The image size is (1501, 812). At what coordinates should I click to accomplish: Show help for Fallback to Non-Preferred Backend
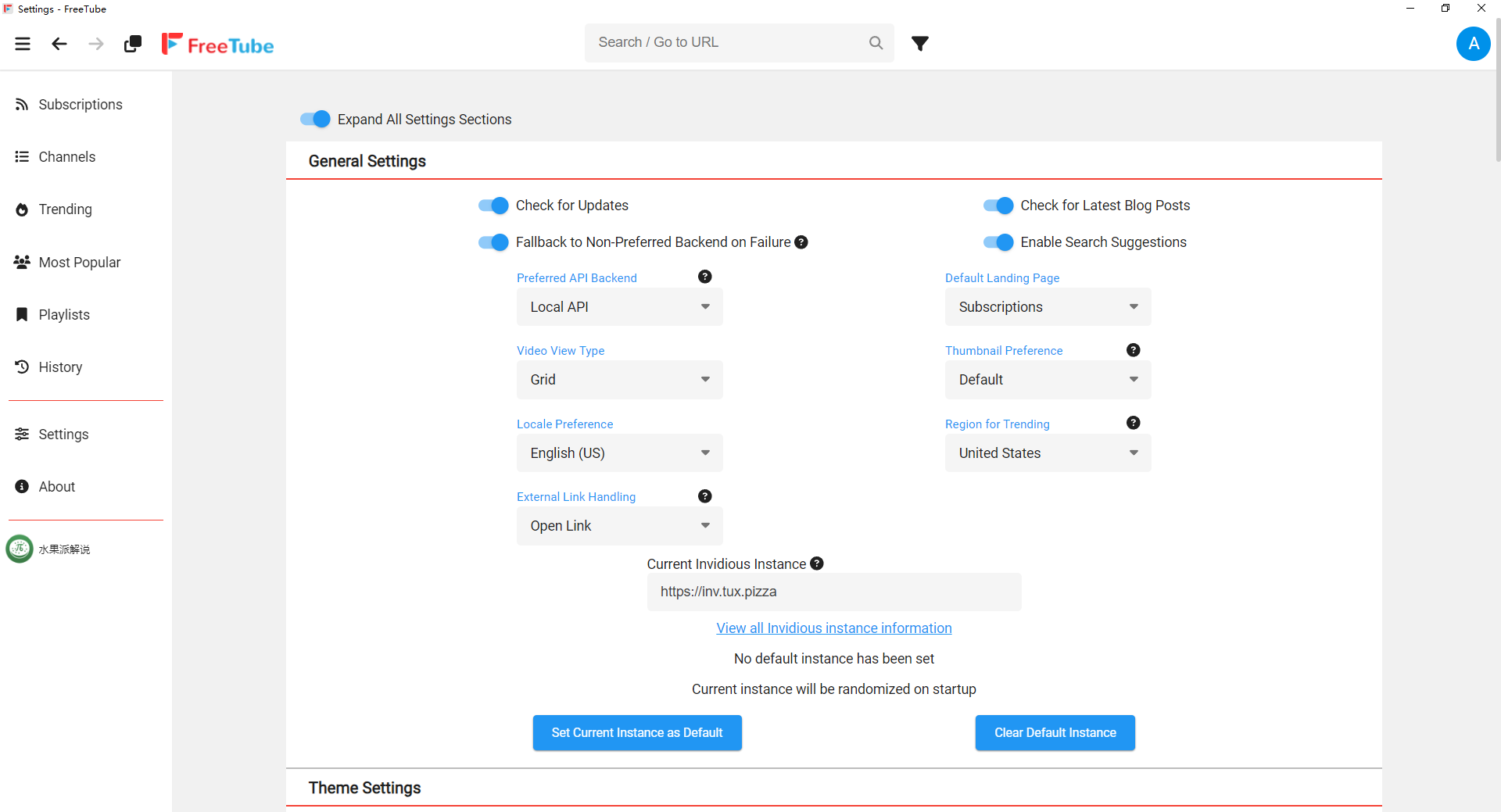click(x=801, y=242)
